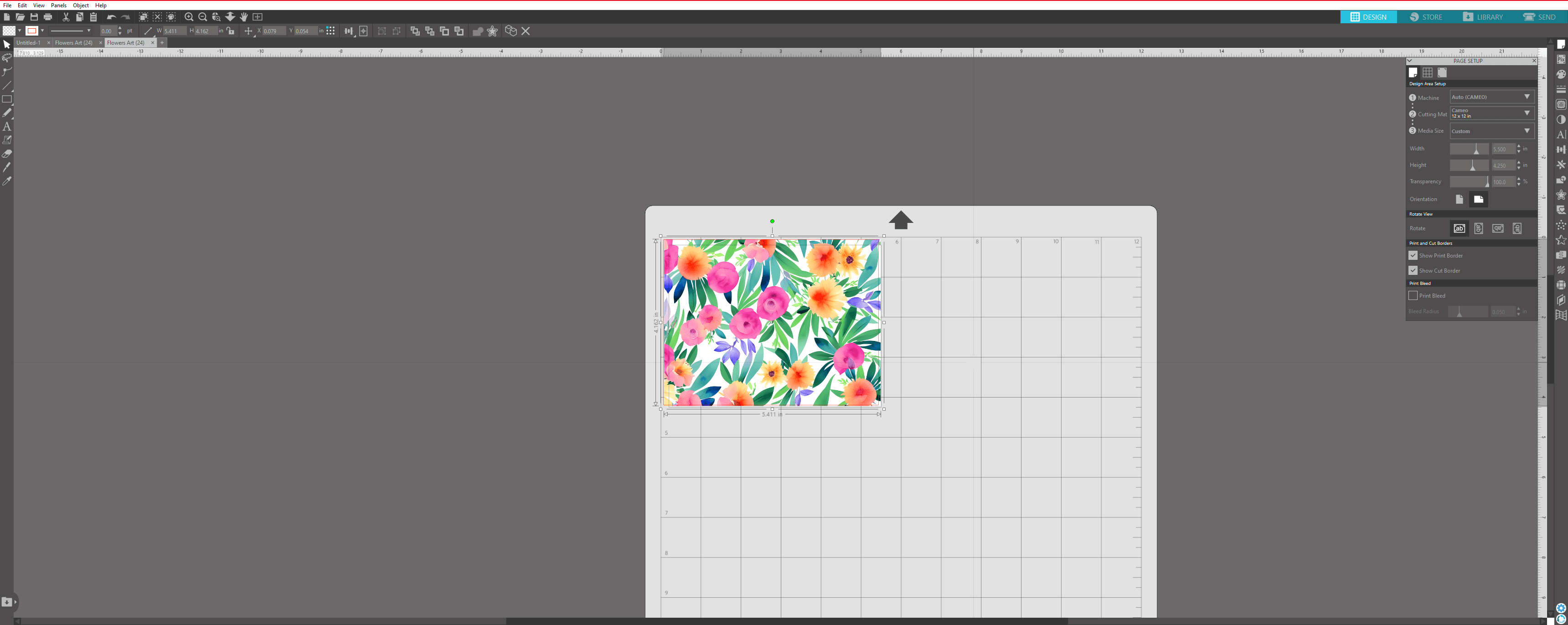Expand the Cutting Mat dropdown
Image resolution: width=1568 pixels, height=625 pixels.
coord(1491,113)
